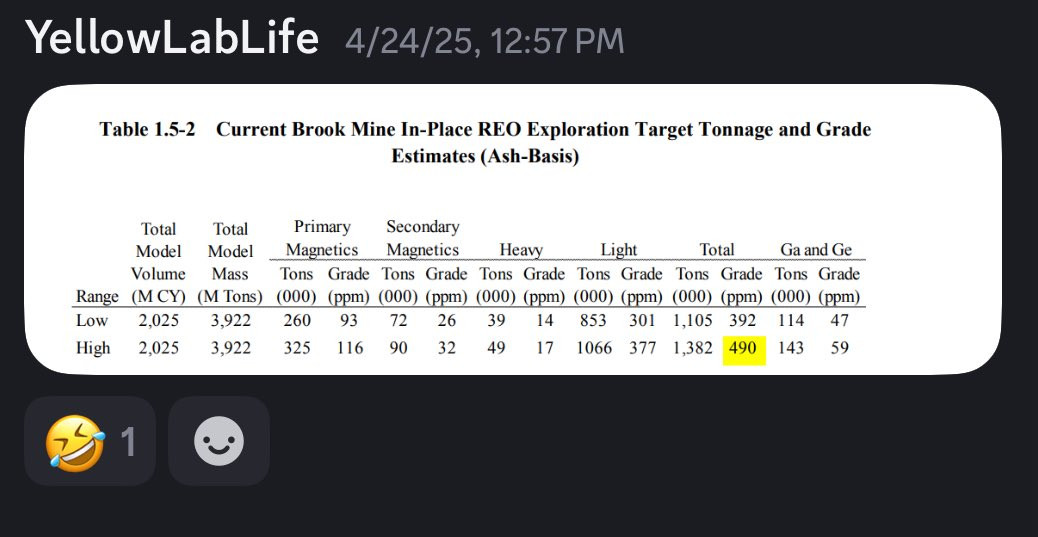Click the Total Model Volume header
The width and height of the screenshot is (1038, 537).
[x=158, y=262]
